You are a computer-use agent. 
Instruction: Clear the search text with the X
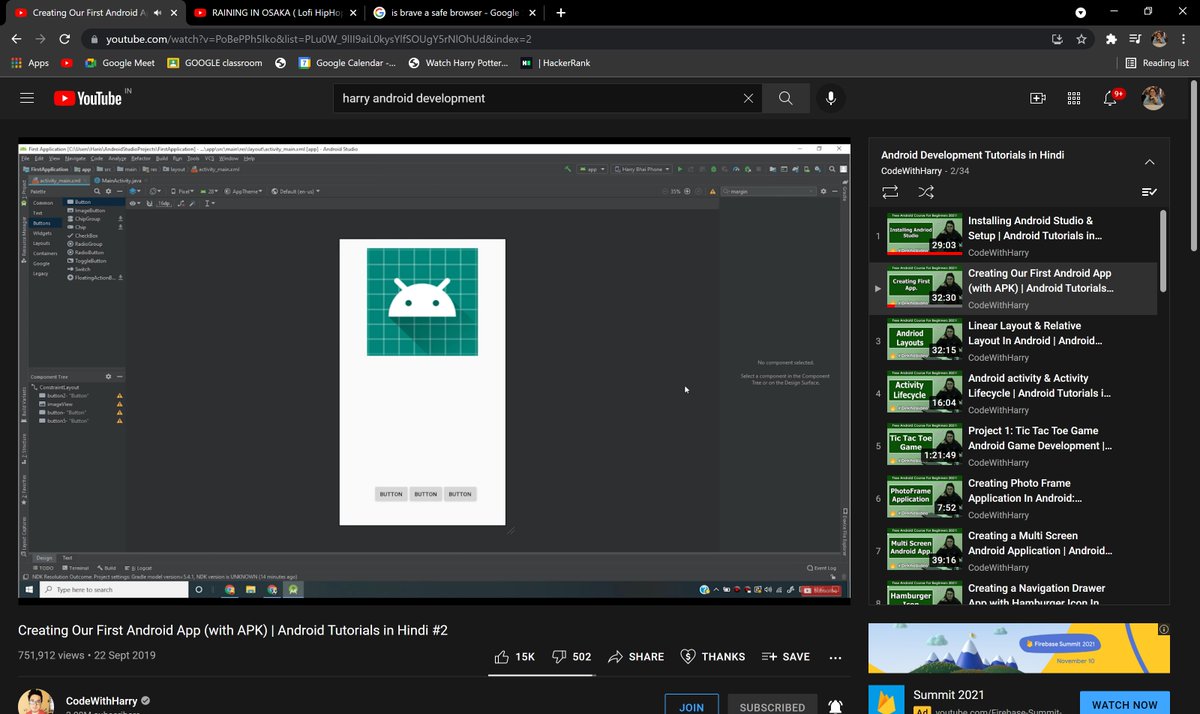tap(748, 98)
